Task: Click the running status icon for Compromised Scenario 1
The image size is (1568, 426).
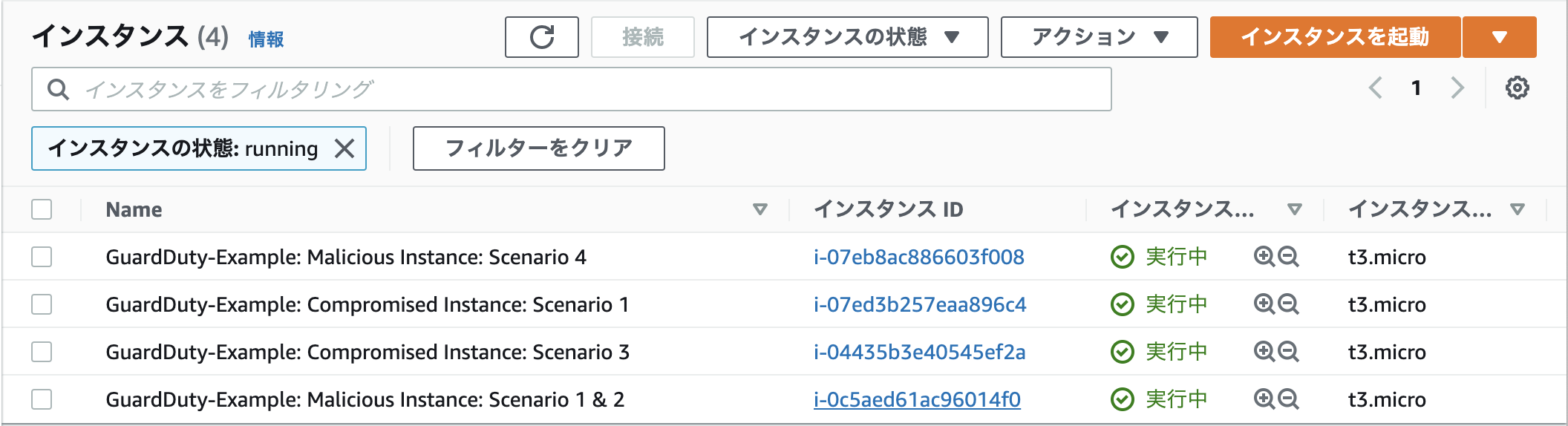Action: tap(1122, 304)
